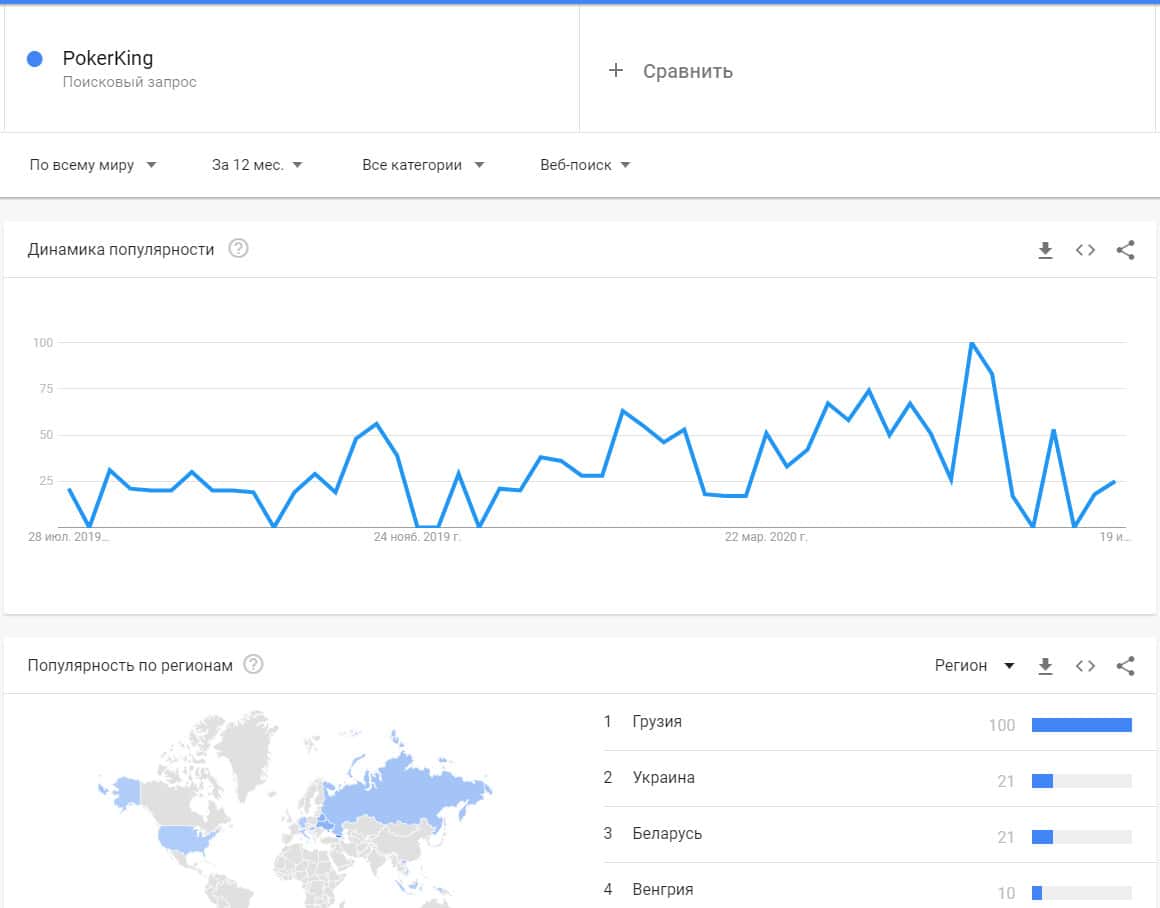1160x908 pixels.
Task: Click the plus icon to add comparison
Action: pos(616,70)
